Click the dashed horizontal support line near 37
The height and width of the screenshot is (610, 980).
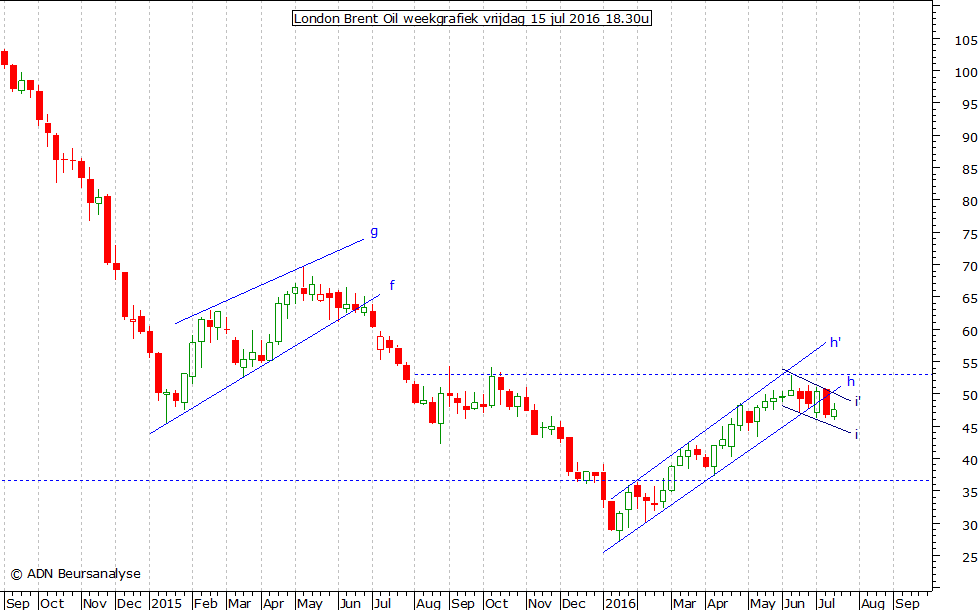click(466, 481)
